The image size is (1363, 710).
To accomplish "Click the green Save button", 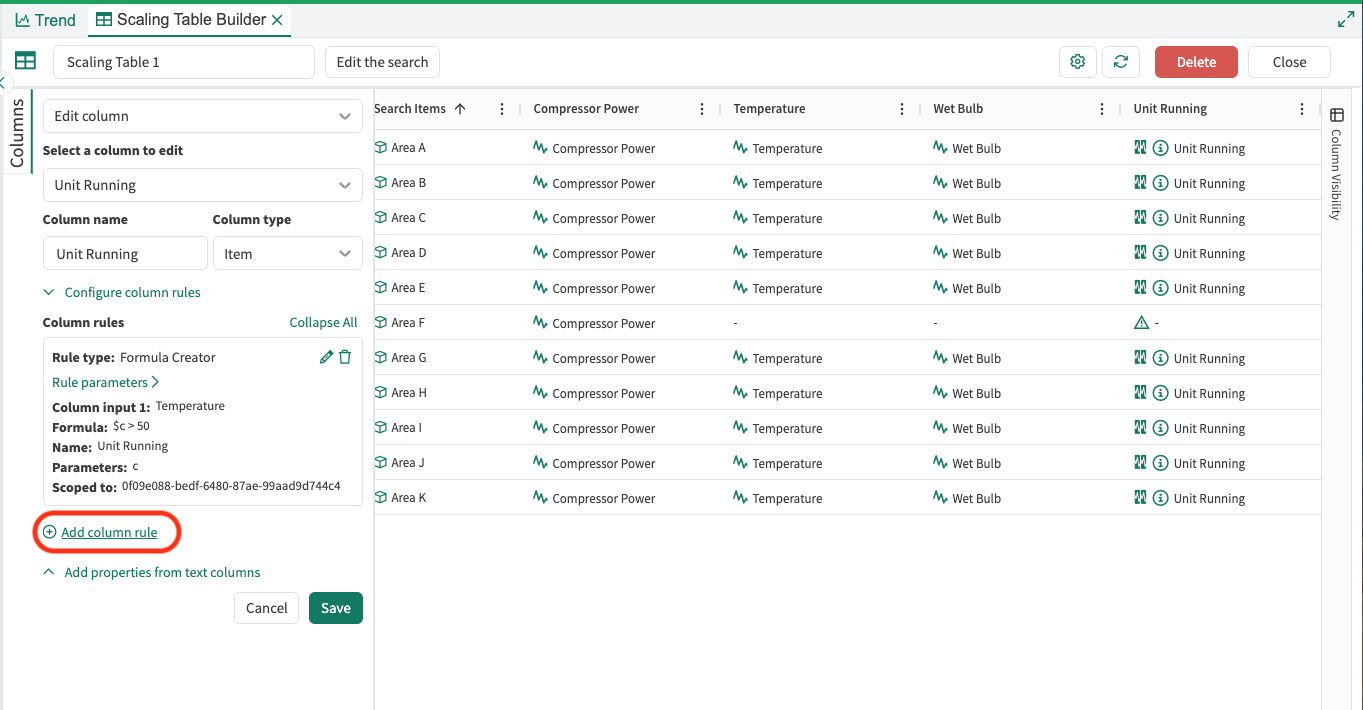I will (x=335, y=608).
